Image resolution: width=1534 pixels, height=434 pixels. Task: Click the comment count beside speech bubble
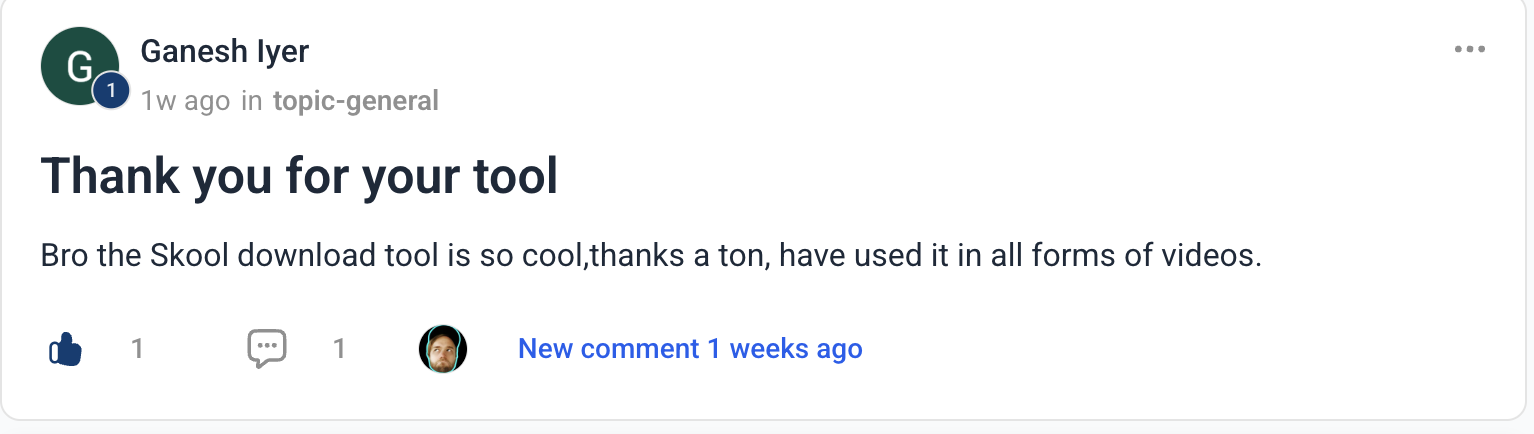(339, 349)
